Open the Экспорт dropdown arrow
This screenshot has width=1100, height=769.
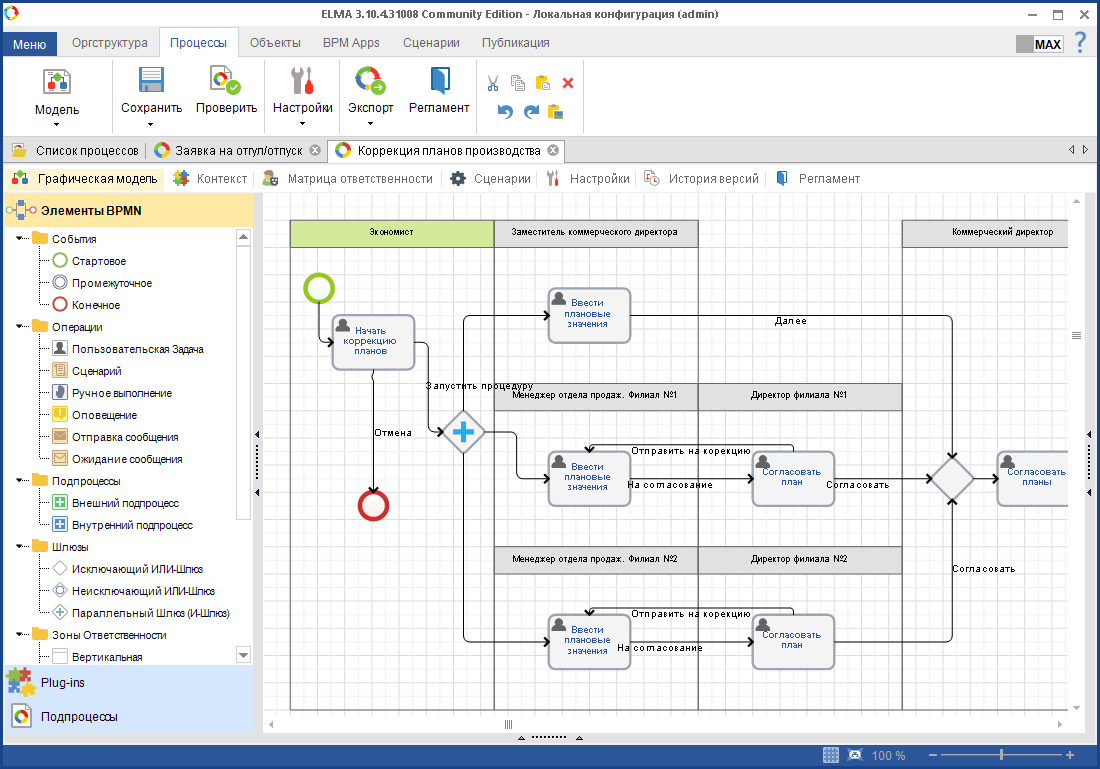click(370, 123)
